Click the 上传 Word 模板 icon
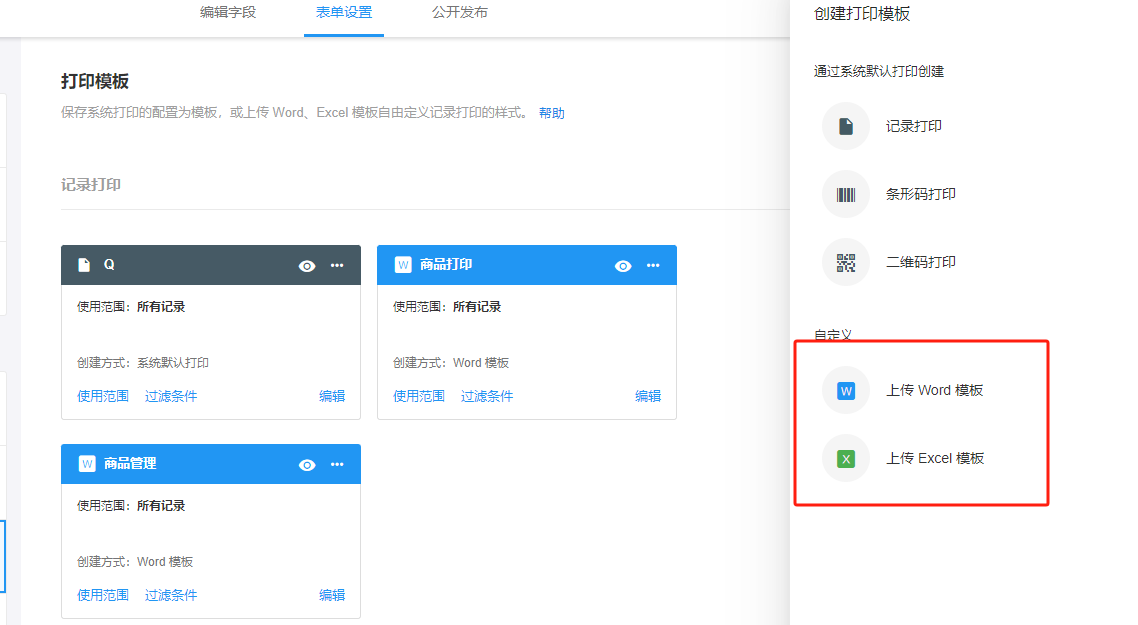 [846, 391]
